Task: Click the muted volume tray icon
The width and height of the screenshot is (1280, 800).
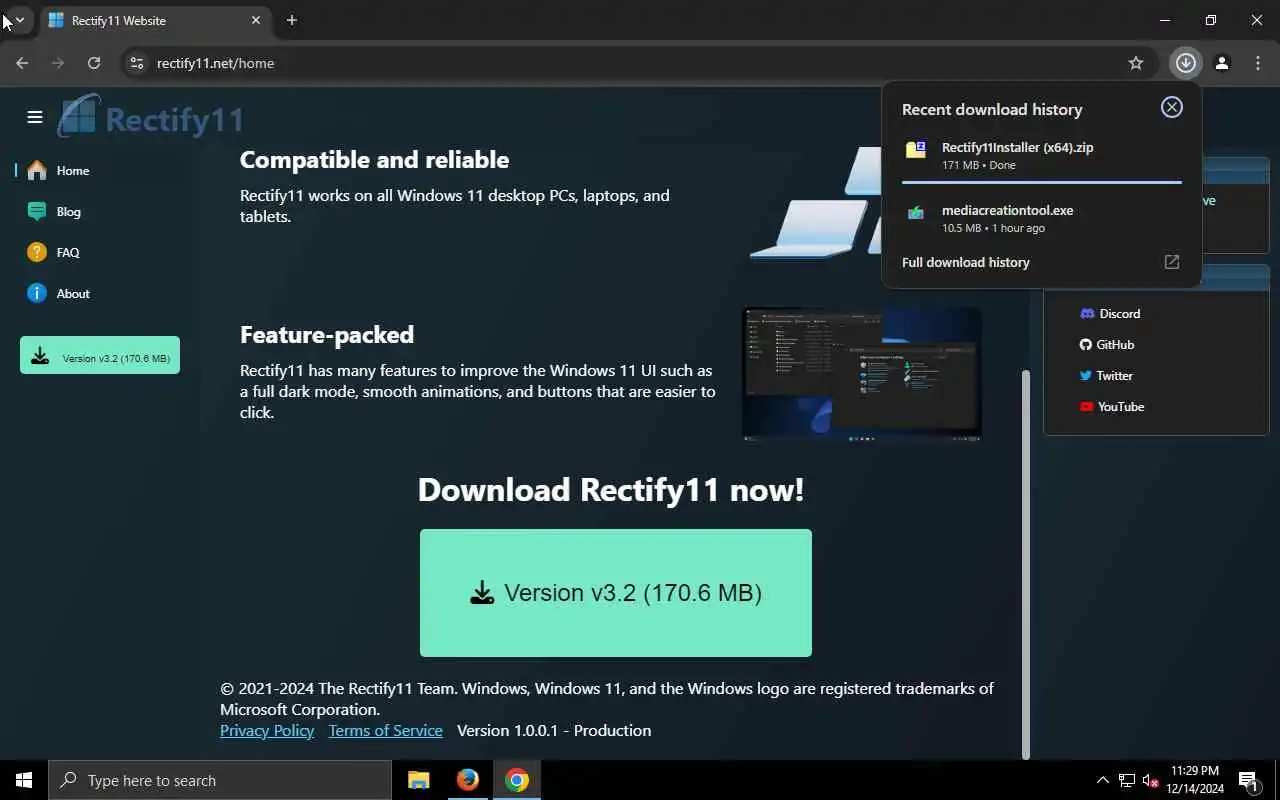Action: click(x=1151, y=780)
